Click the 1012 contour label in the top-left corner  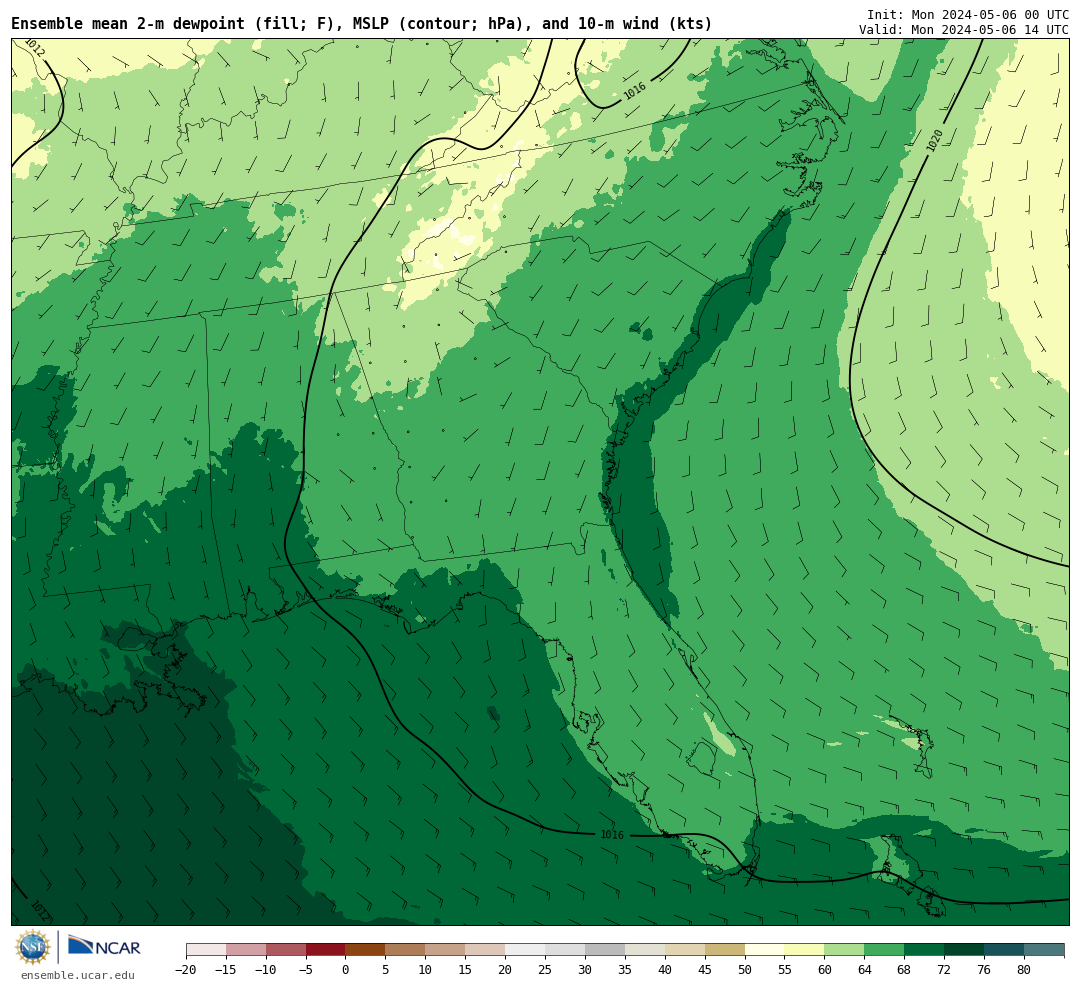(34, 48)
